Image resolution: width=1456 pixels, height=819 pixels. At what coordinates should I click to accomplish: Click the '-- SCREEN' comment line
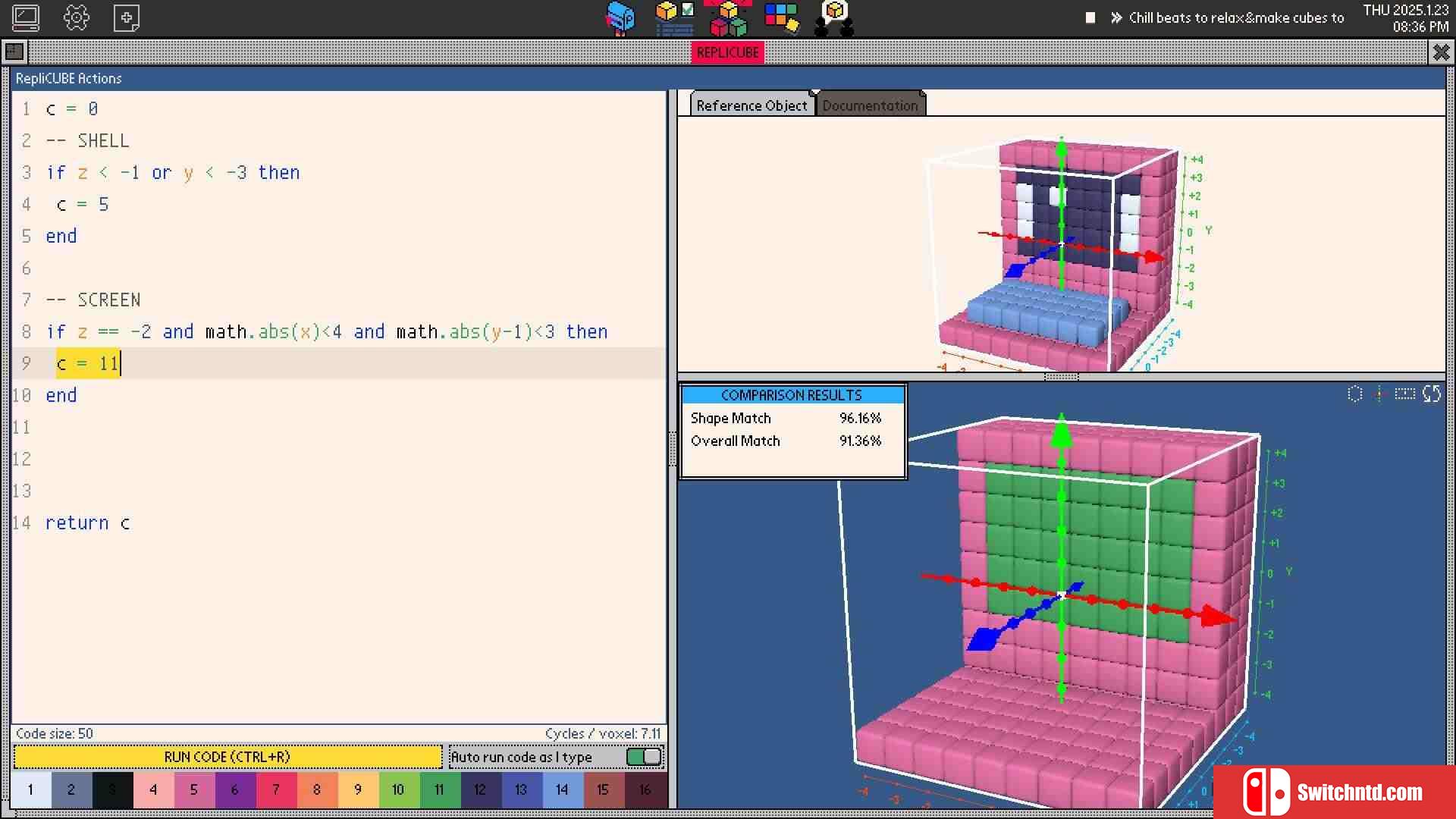tap(93, 300)
